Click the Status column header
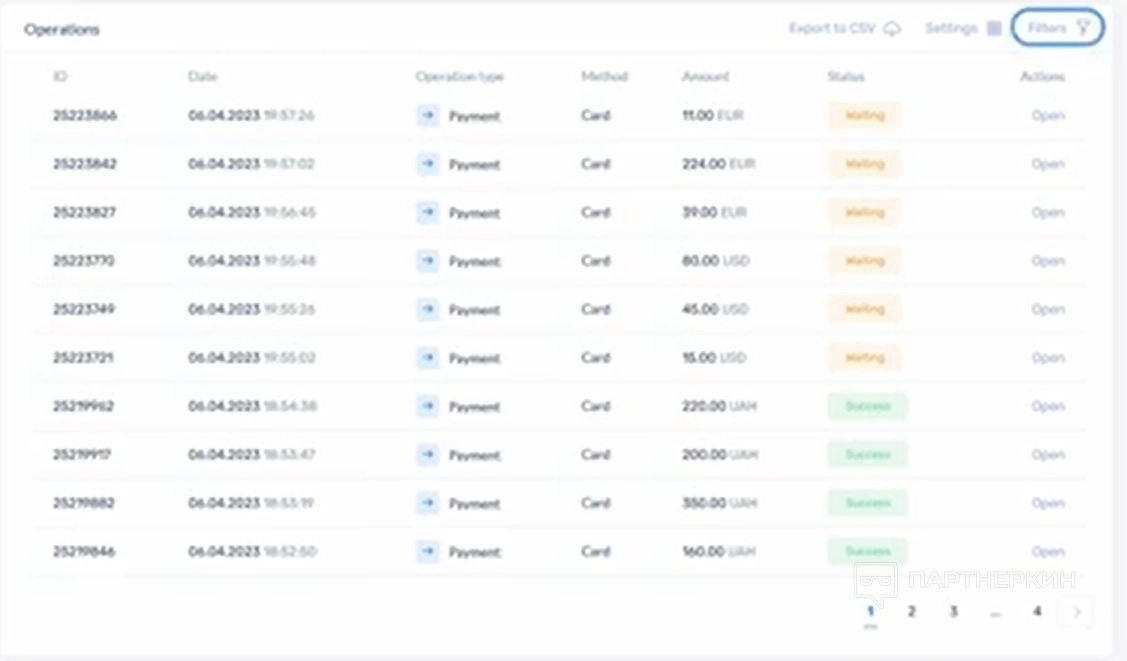Screen dimensions: 1127x661 [846, 76]
